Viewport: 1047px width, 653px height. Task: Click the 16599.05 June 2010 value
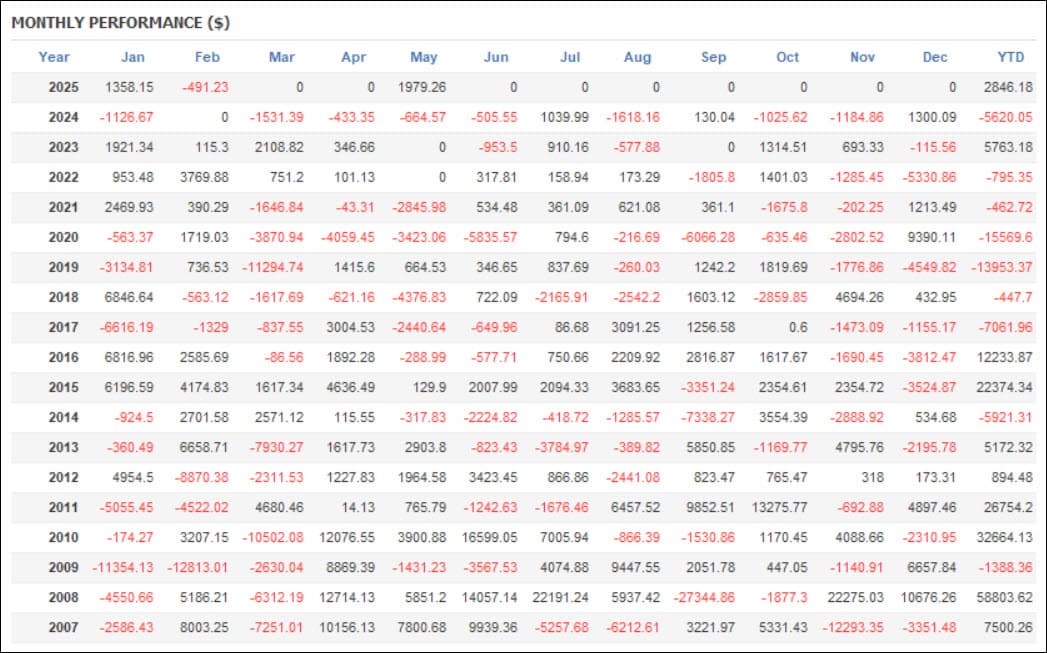point(489,538)
